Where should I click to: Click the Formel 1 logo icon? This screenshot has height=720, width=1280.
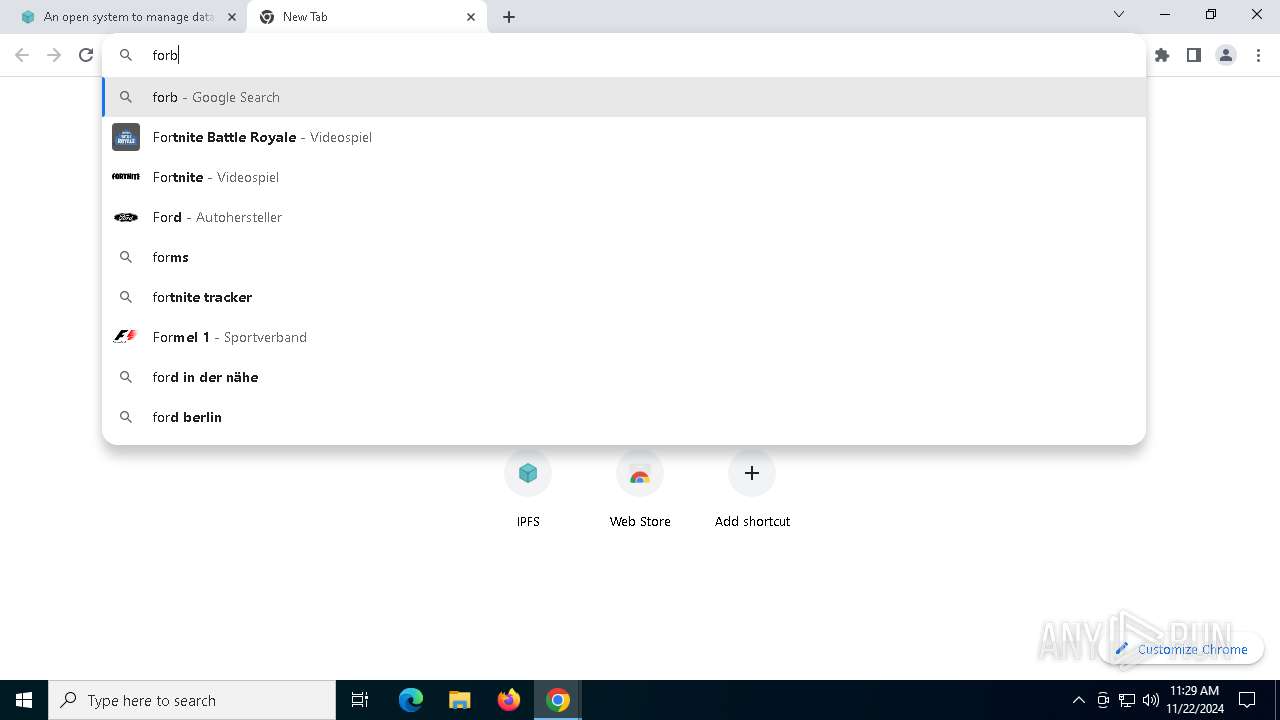(125, 337)
